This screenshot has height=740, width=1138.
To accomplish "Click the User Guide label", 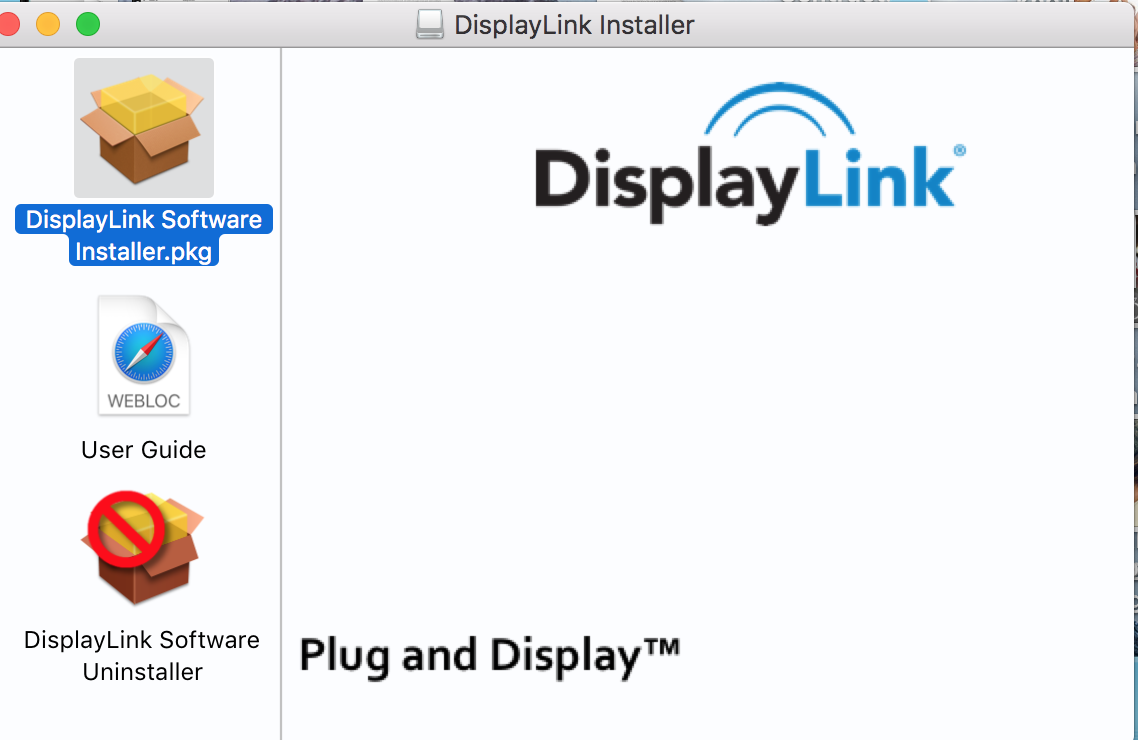I will (144, 450).
